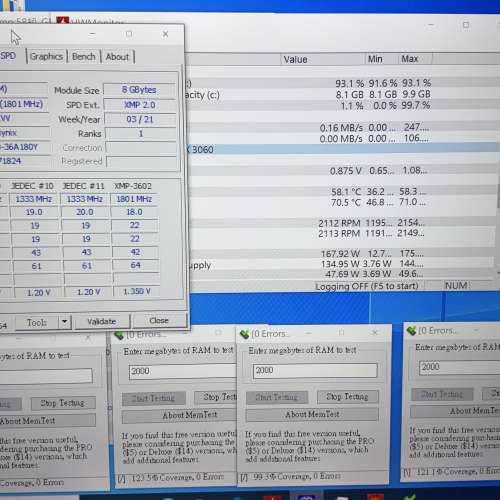500x500 pixels.
Task: Click the '99.7 %' max utilization value
Action: (416, 105)
